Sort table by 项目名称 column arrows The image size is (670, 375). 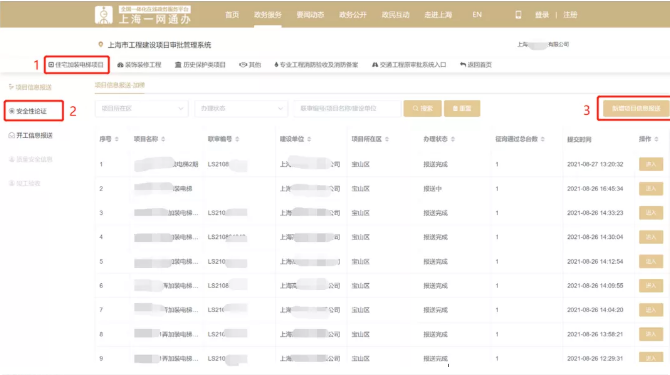coord(163,139)
